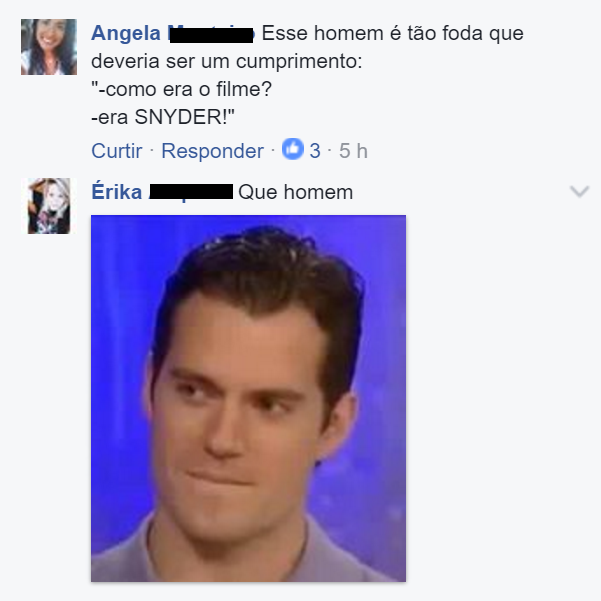
Task: Expand the chevron menu on Érika's comment
Action: pyautogui.click(x=579, y=191)
